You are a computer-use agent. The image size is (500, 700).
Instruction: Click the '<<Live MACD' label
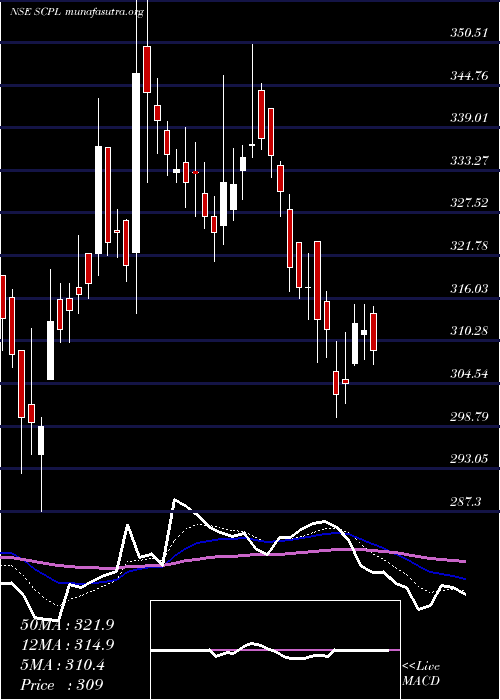[421, 674]
